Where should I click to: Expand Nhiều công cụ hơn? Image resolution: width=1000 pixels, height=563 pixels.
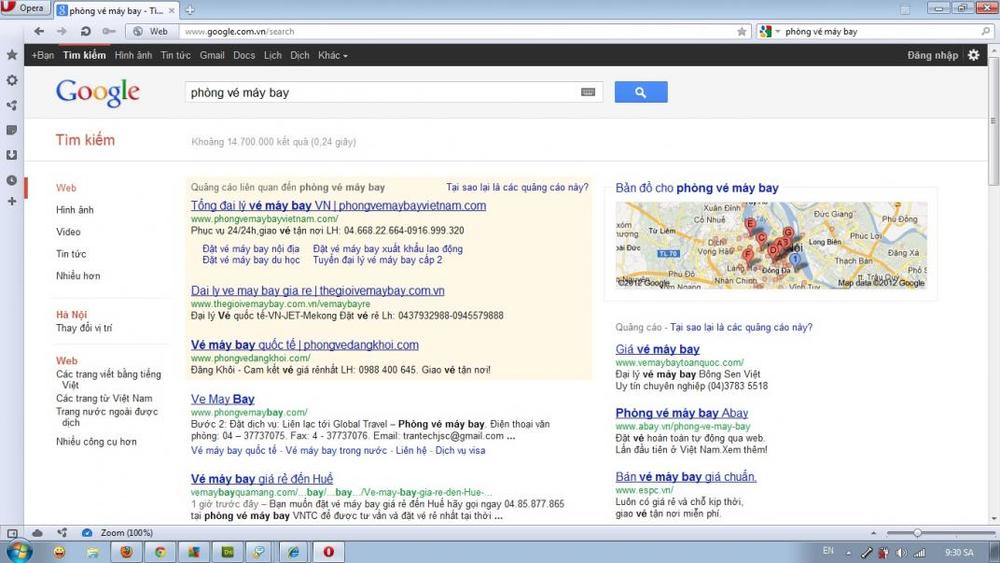click(x=96, y=441)
